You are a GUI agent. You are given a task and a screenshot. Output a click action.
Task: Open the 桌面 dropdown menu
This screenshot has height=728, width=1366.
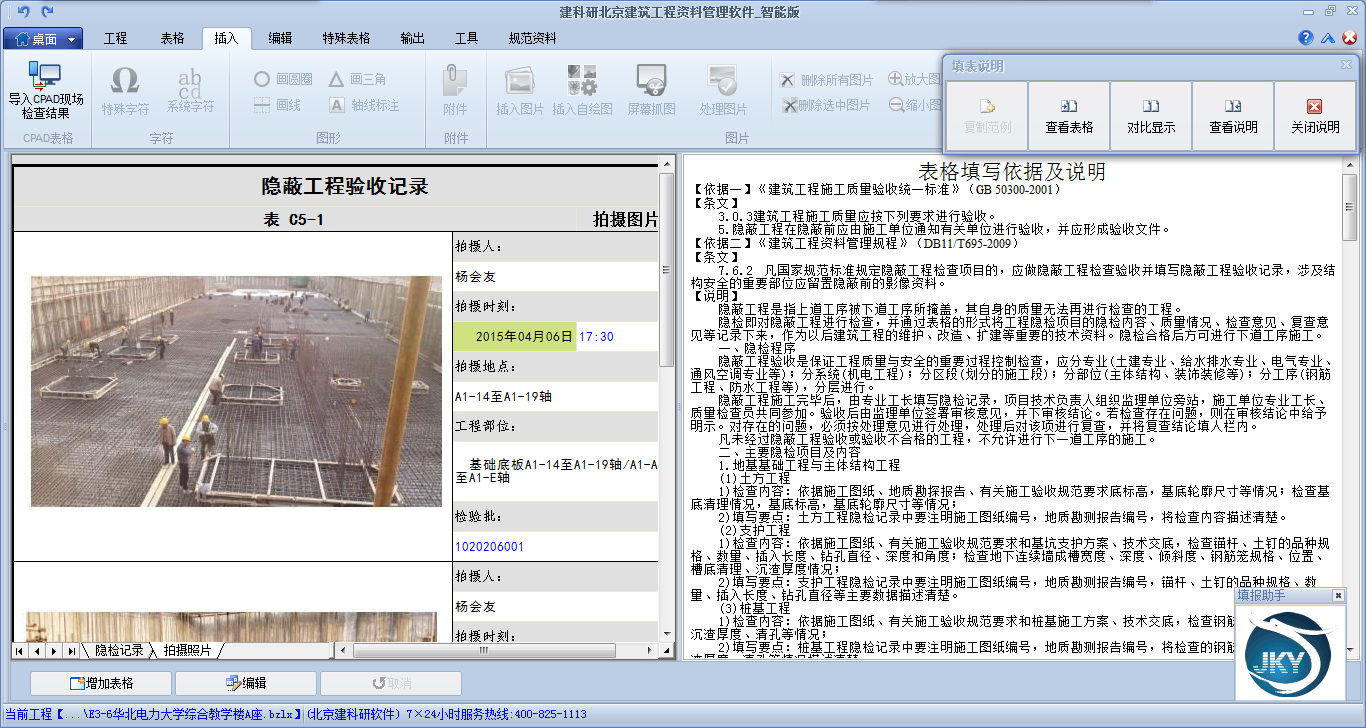[x=42, y=39]
